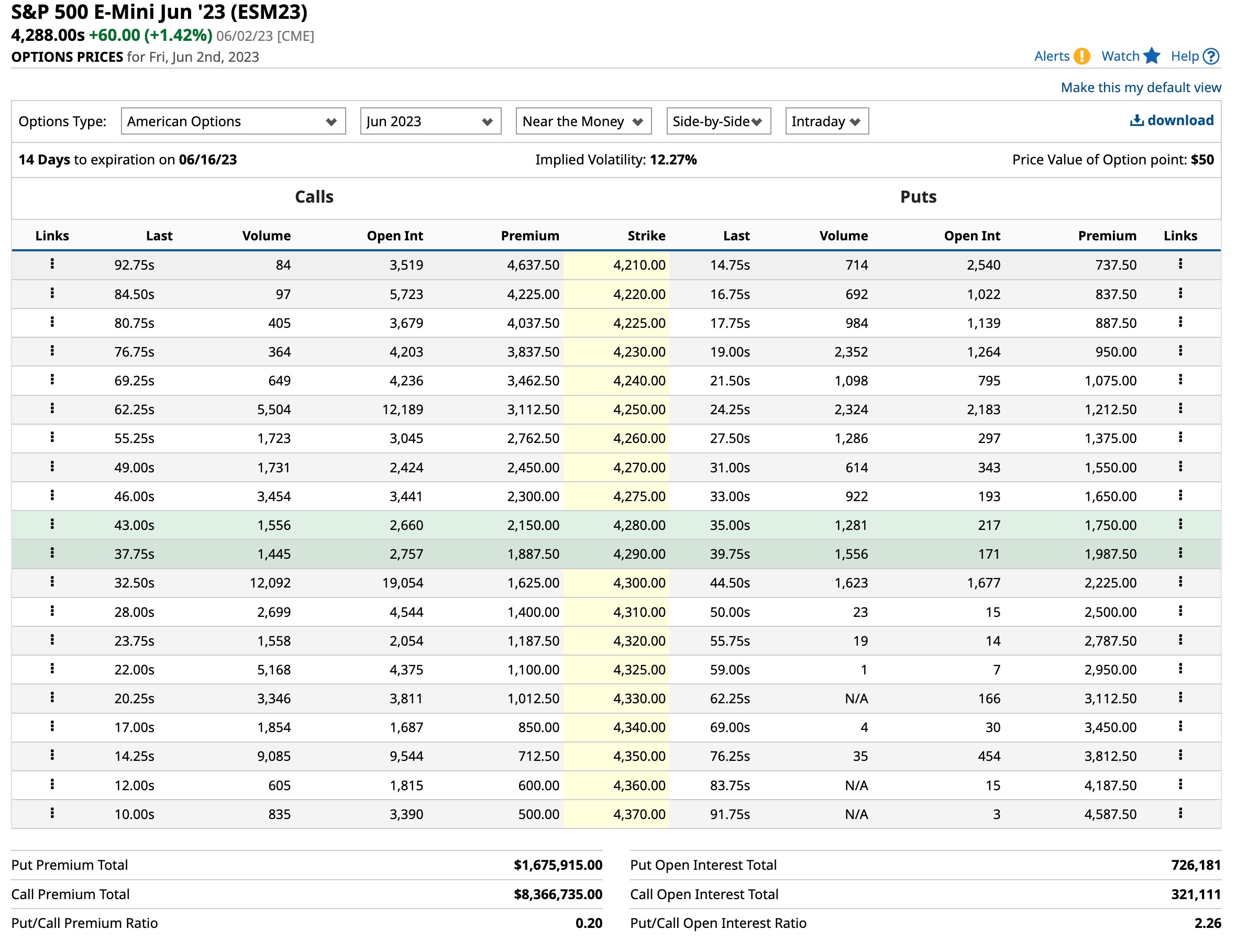1237x952 pixels.
Task: Click strike price 4,250.00
Action: click(x=639, y=409)
